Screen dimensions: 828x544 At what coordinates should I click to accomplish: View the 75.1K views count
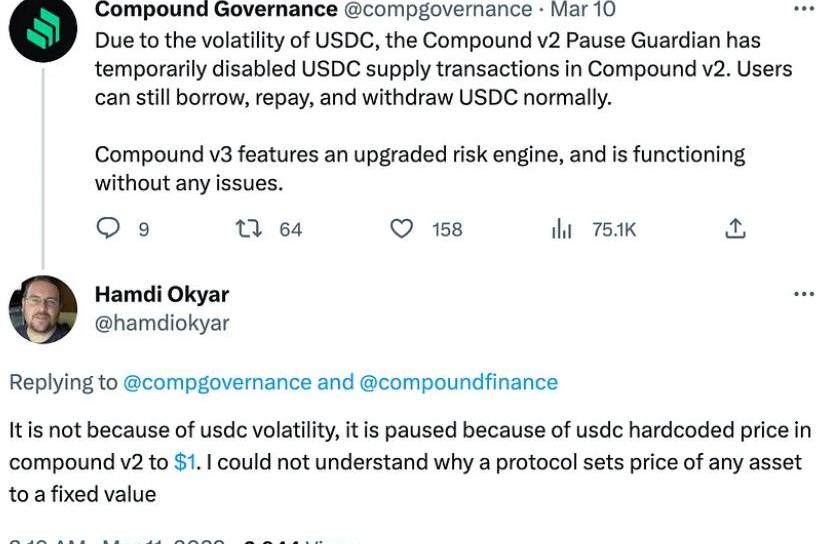[x=614, y=230]
